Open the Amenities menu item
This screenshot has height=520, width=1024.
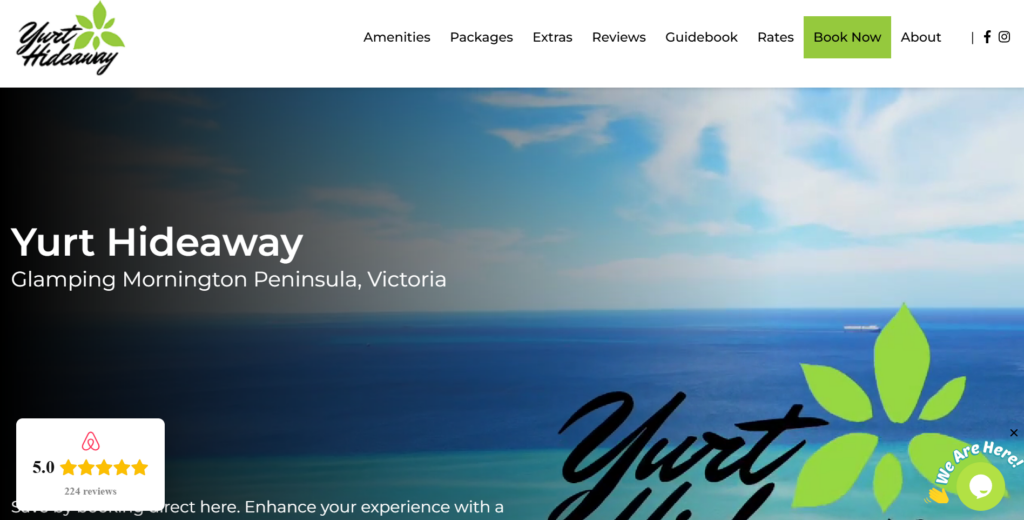click(x=396, y=37)
